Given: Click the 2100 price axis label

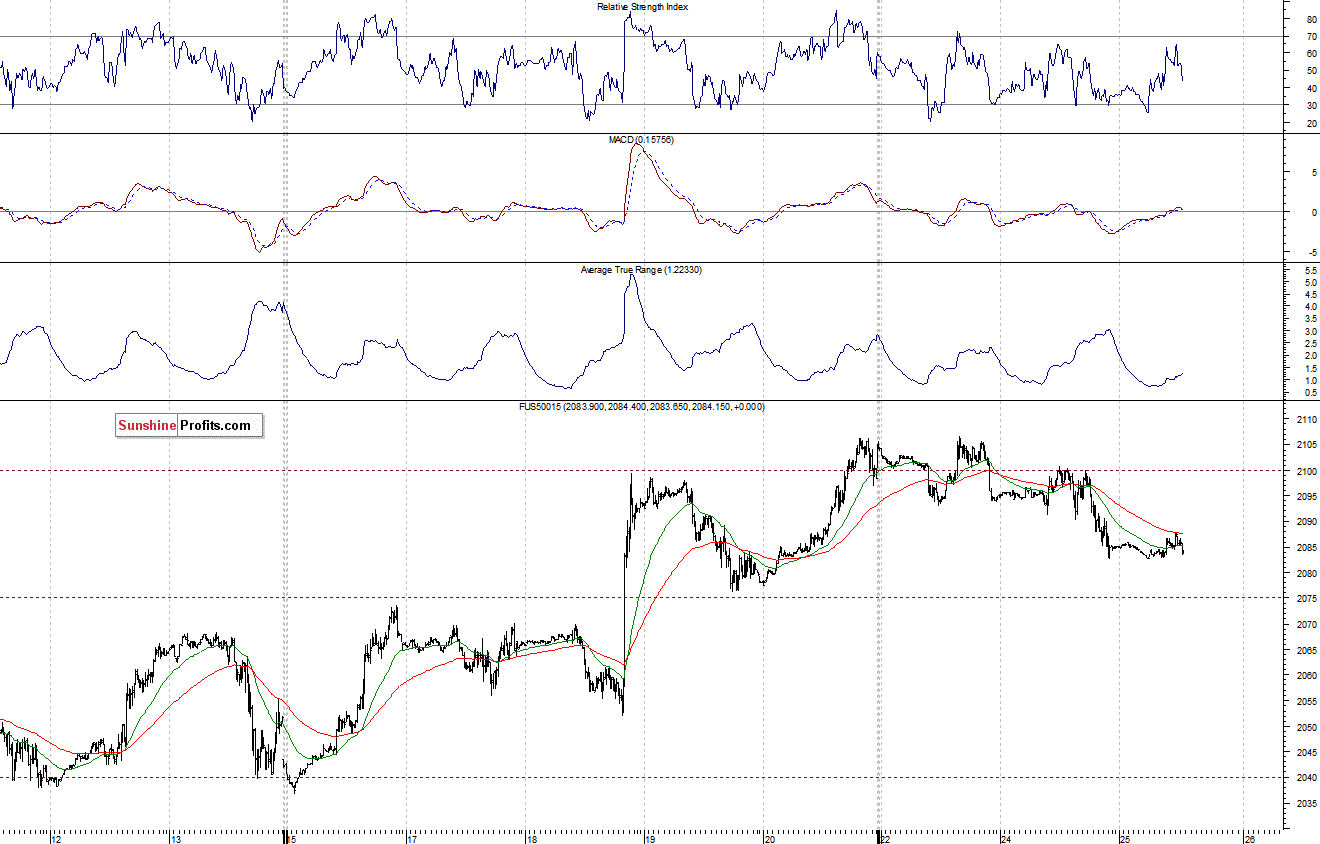Looking at the screenshot, I should click(x=1307, y=471).
